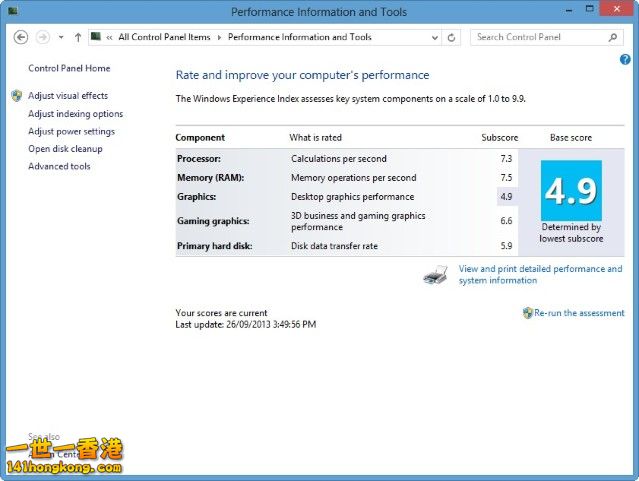The width and height of the screenshot is (639, 481).
Task: Click the search magnifier icon
Action: [613, 38]
